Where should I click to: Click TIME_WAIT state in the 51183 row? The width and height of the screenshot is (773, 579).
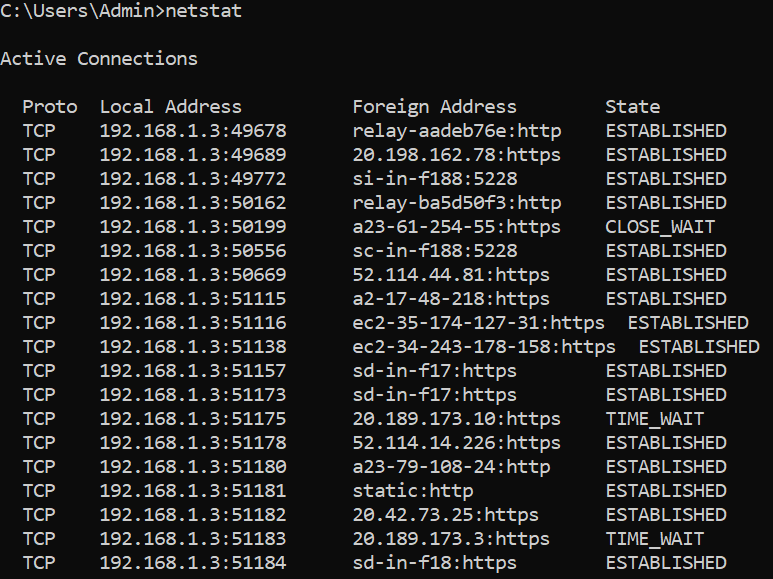(x=655, y=539)
